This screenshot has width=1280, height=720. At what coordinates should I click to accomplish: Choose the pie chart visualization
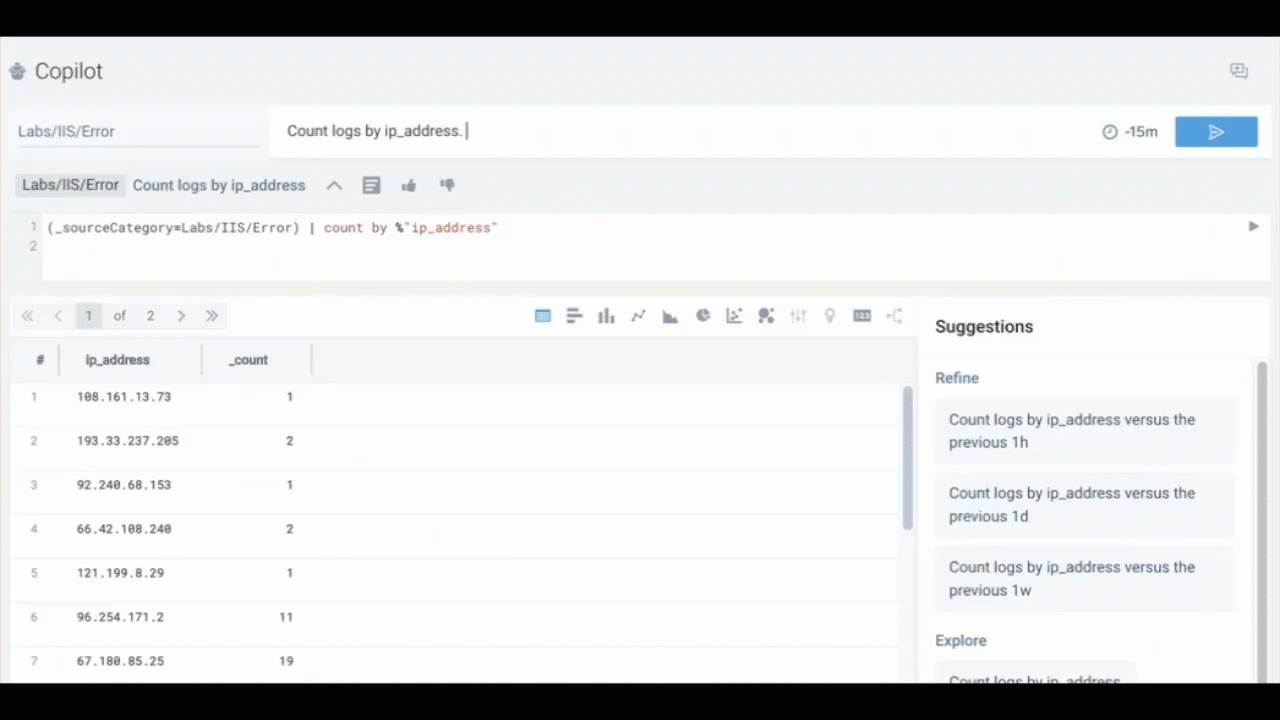[703, 316]
